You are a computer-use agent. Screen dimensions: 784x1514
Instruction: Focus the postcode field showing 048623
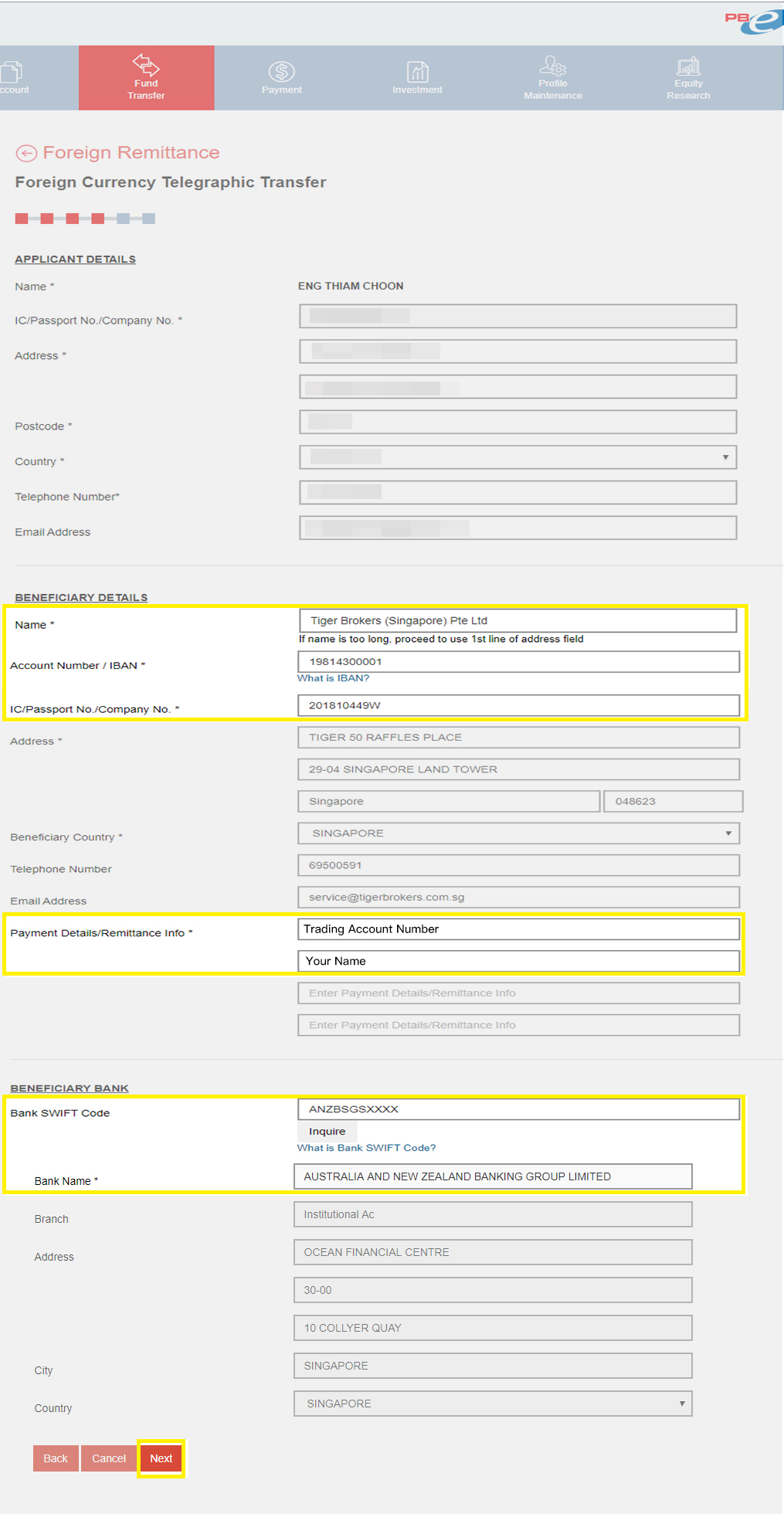[674, 802]
